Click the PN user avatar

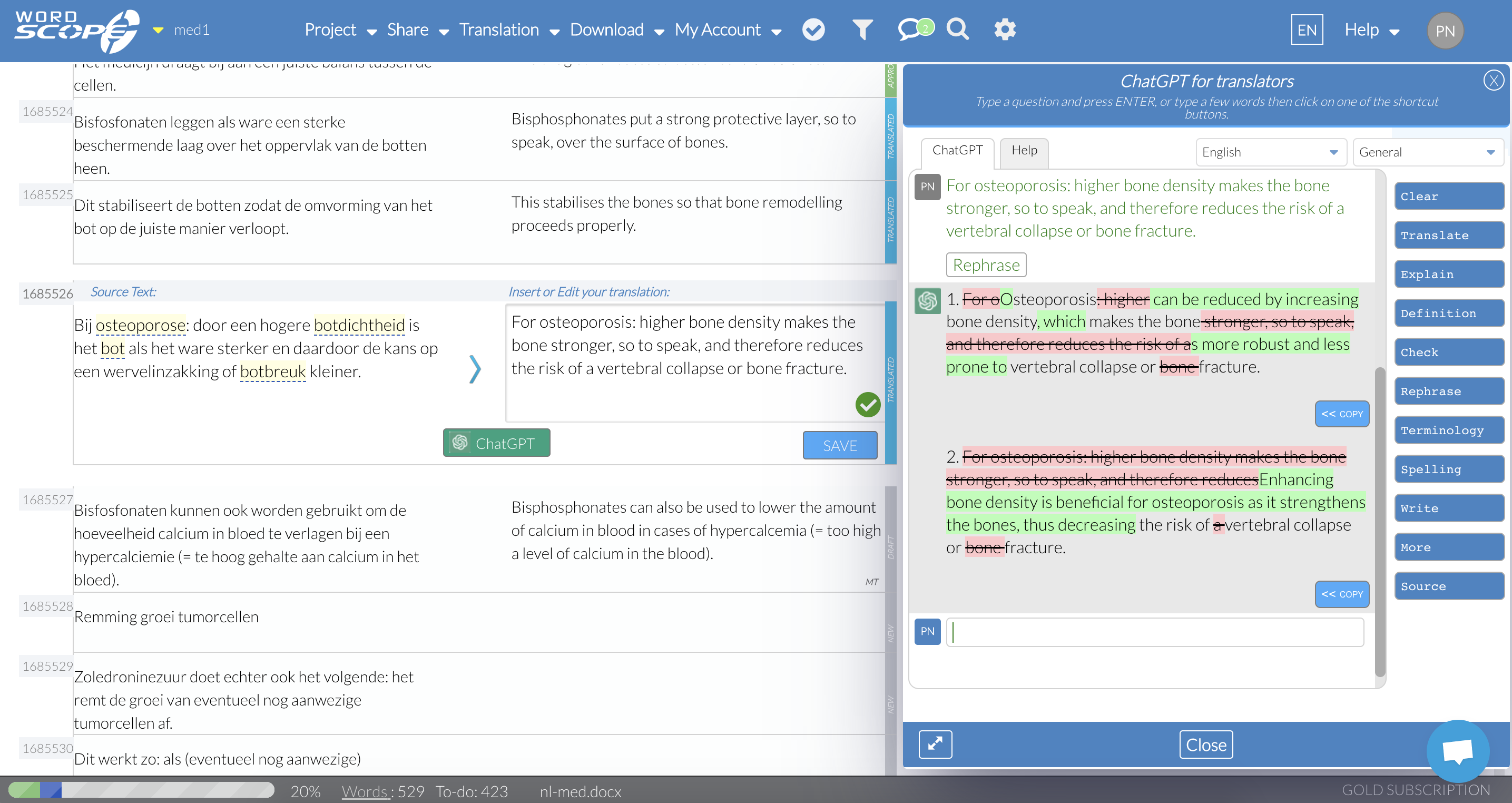pyautogui.click(x=1445, y=31)
